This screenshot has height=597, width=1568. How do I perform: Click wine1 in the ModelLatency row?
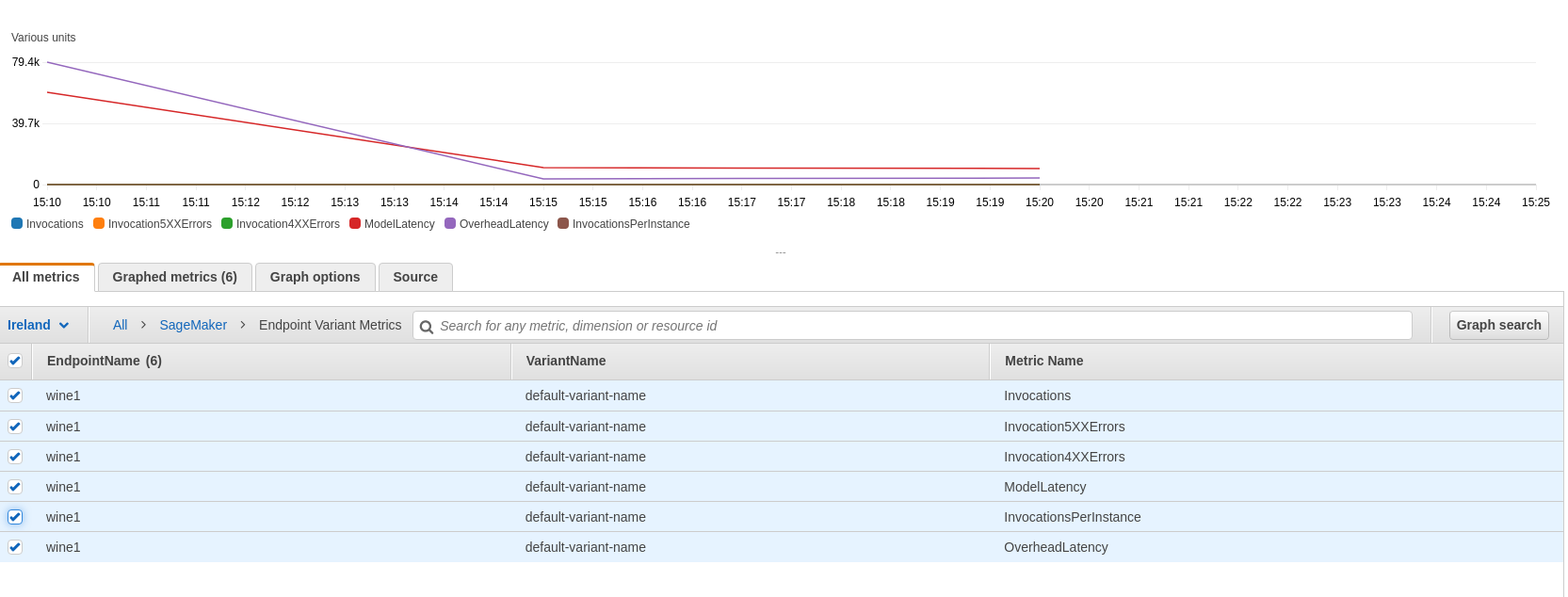(63, 487)
